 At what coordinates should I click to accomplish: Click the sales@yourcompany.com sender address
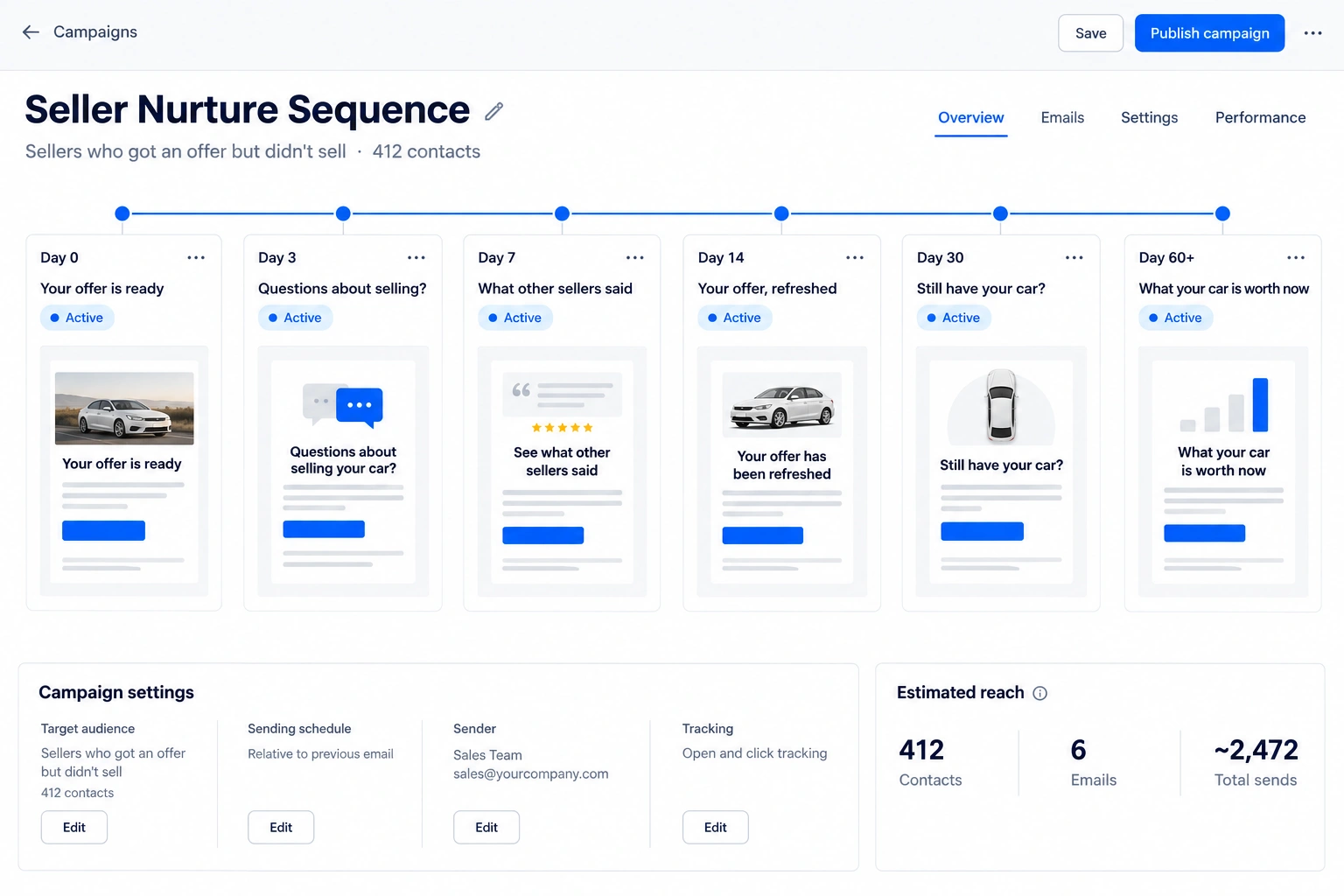tap(530, 773)
